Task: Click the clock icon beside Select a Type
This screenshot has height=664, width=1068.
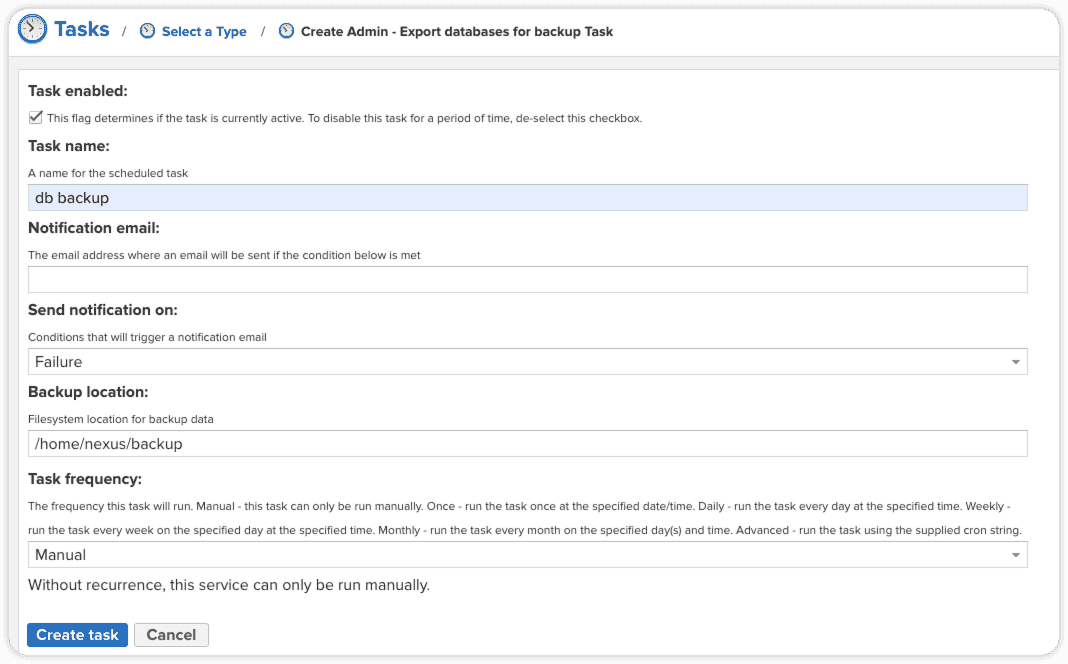Action: (148, 31)
